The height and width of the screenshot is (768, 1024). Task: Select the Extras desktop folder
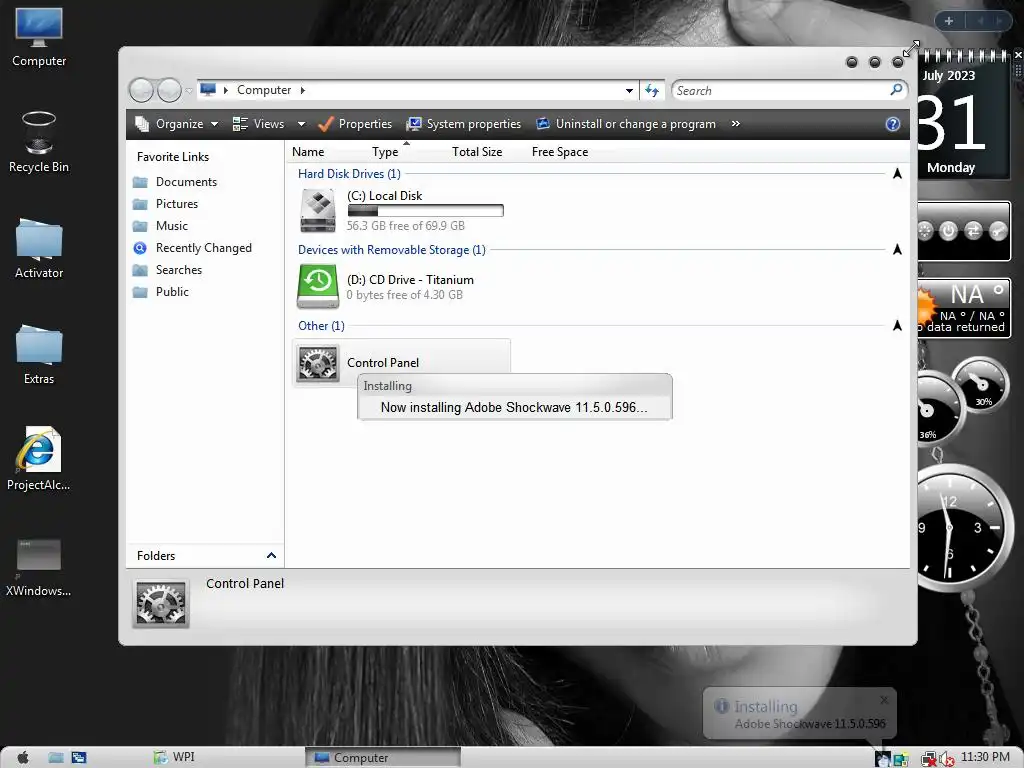coord(39,355)
